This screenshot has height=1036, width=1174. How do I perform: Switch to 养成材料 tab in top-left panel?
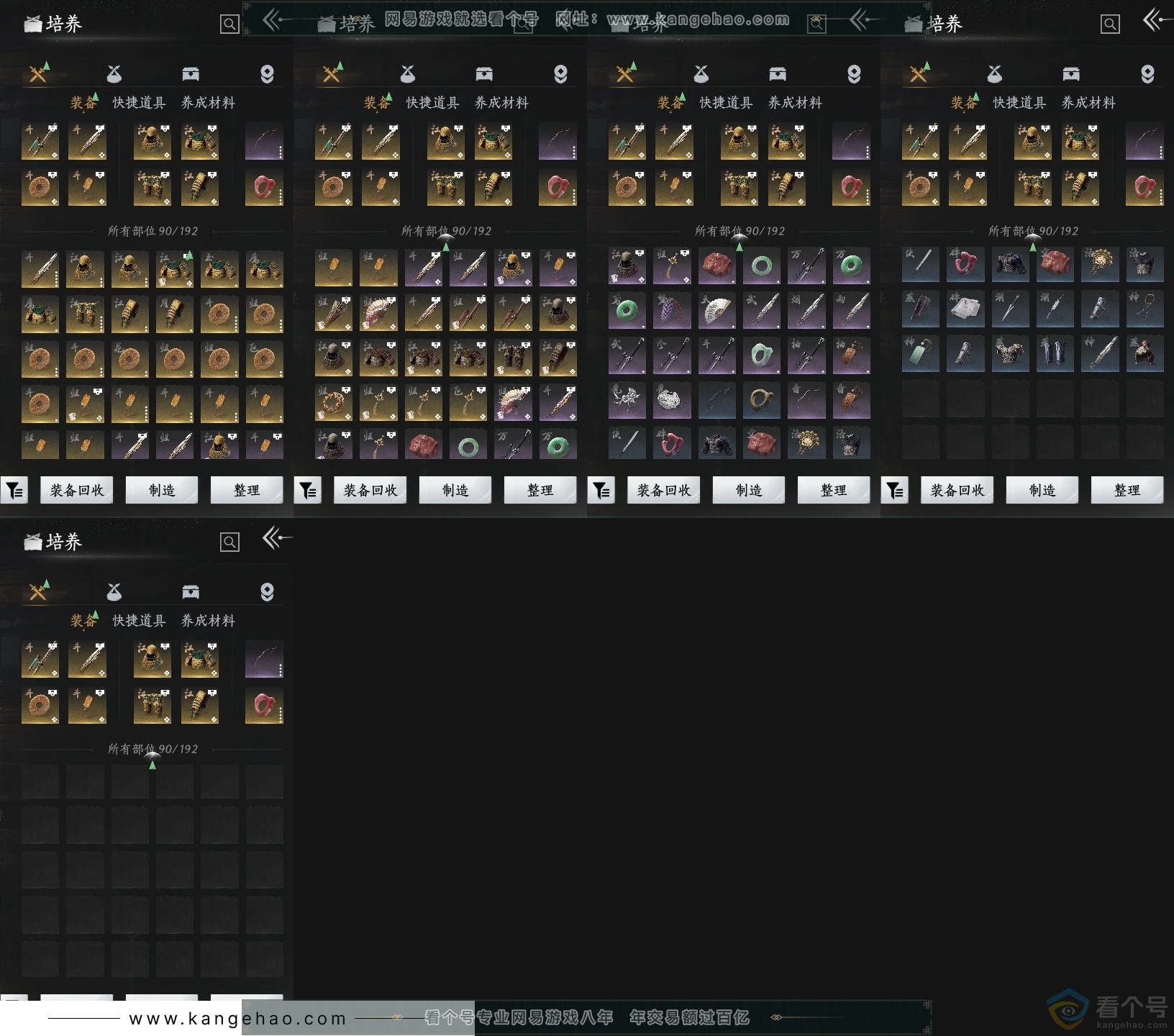[208, 103]
